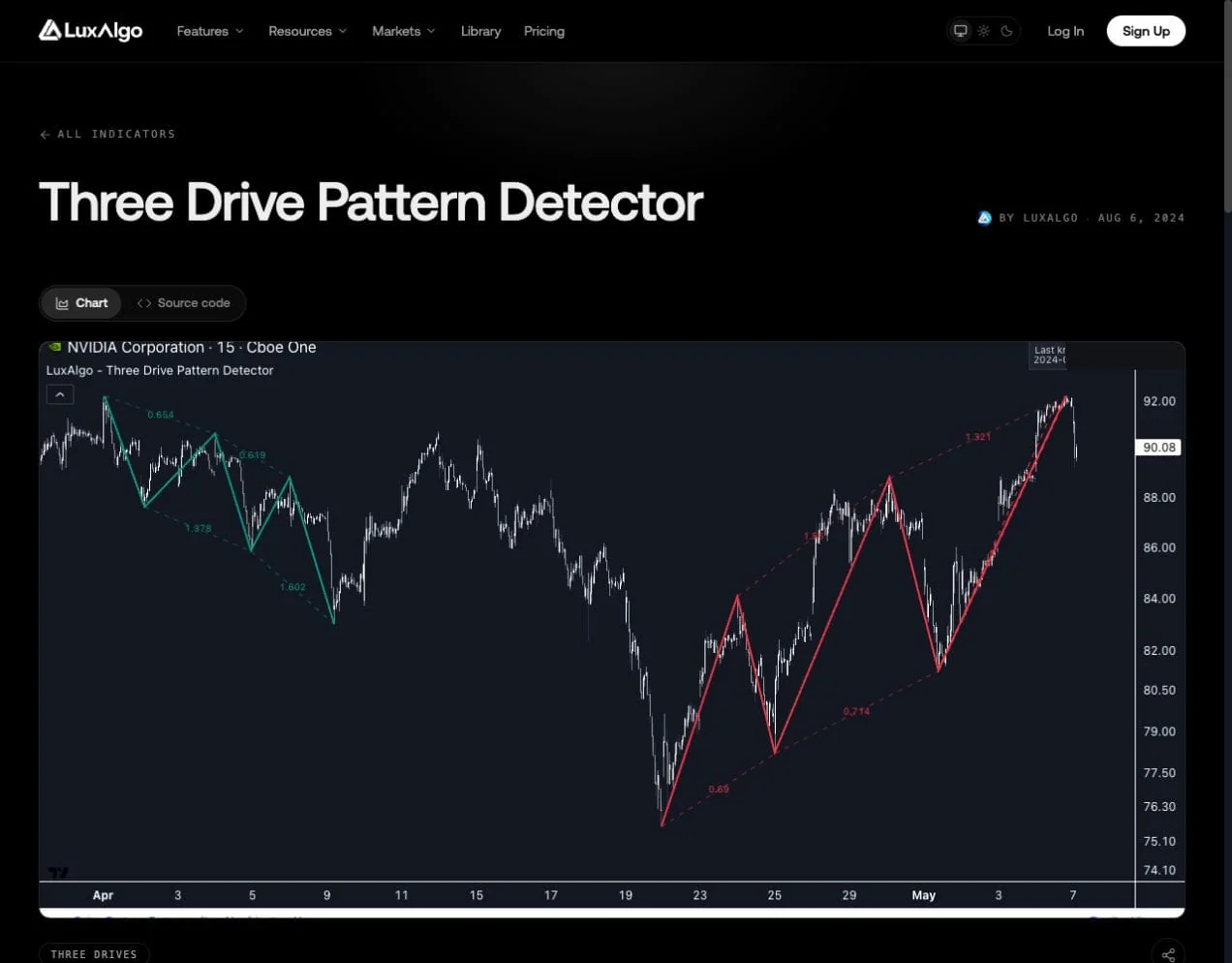
Task: Click the 90.08 current price label
Action: click(1158, 448)
